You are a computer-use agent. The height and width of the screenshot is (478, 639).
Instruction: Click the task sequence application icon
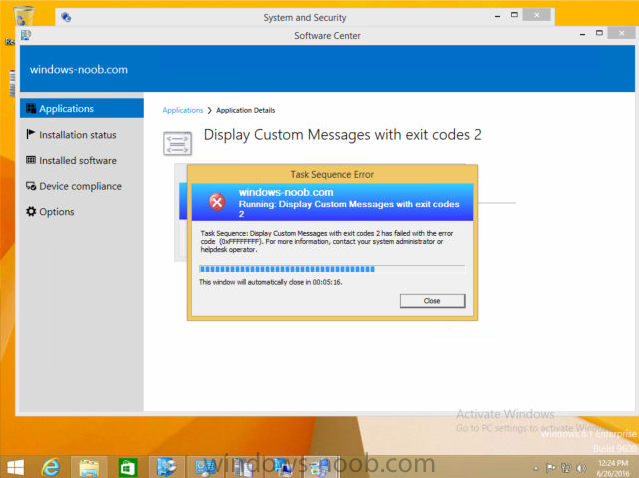(x=177, y=143)
